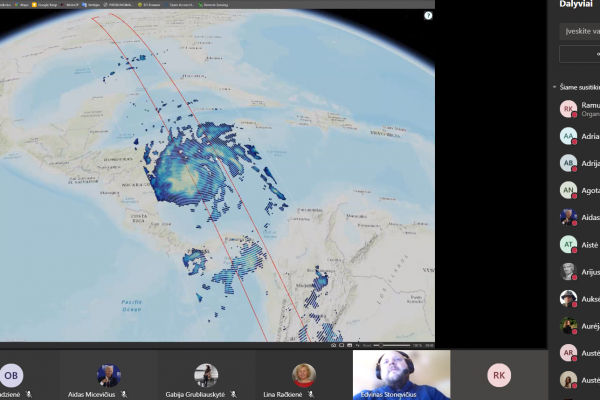The height and width of the screenshot is (400, 600).
Task: Click the help question mark icon on globe
Action: 428,16
